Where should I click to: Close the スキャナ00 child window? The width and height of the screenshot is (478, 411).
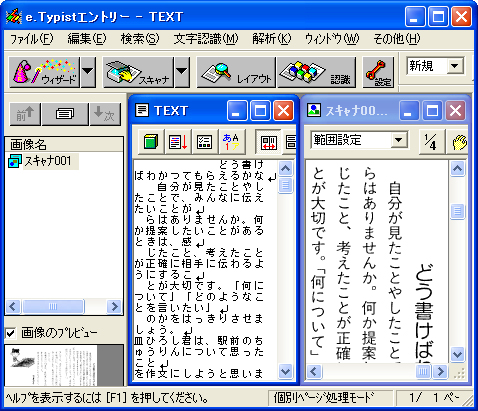(x=455, y=111)
